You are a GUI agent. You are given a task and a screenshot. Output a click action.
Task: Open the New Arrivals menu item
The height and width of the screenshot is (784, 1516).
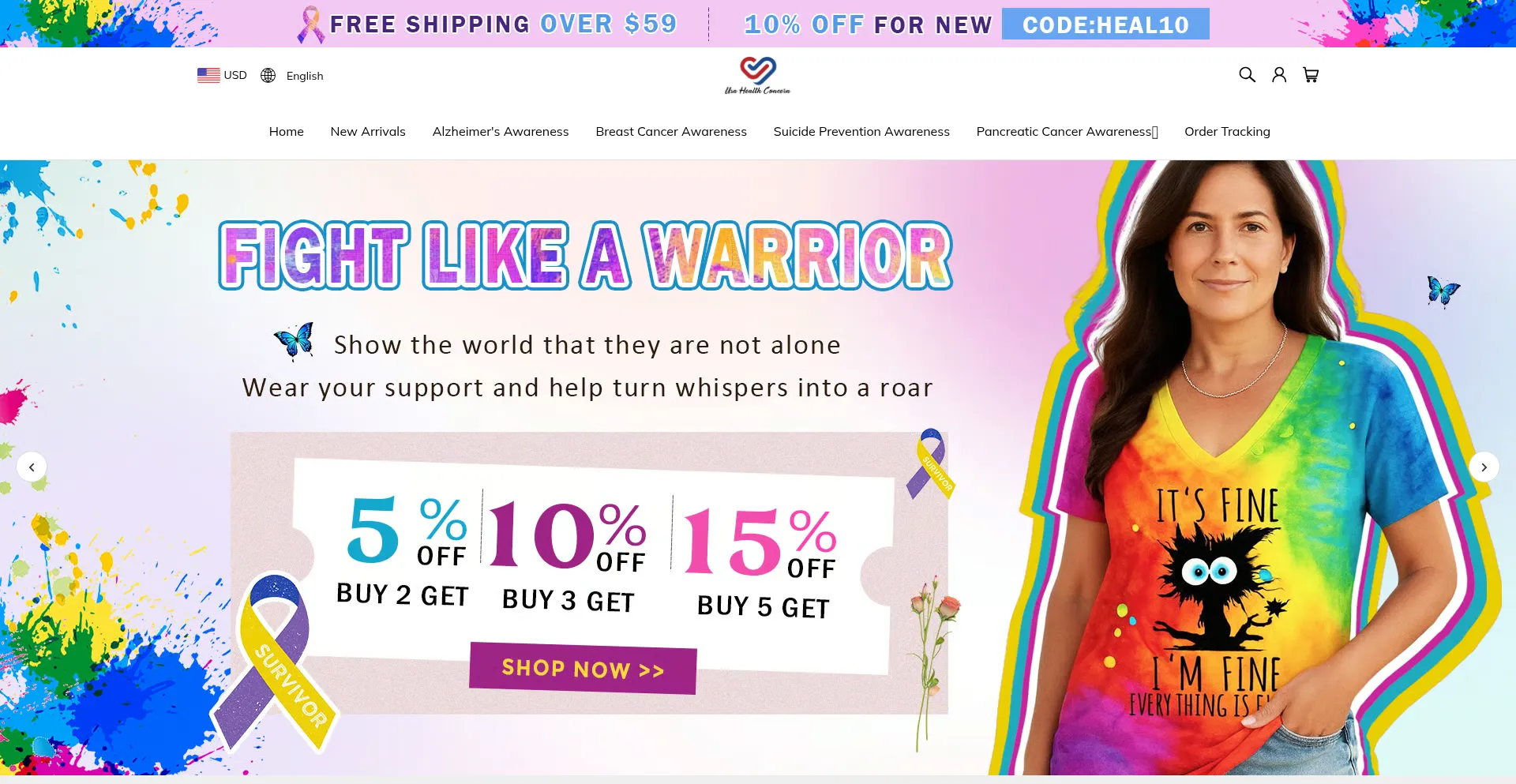point(368,132)
